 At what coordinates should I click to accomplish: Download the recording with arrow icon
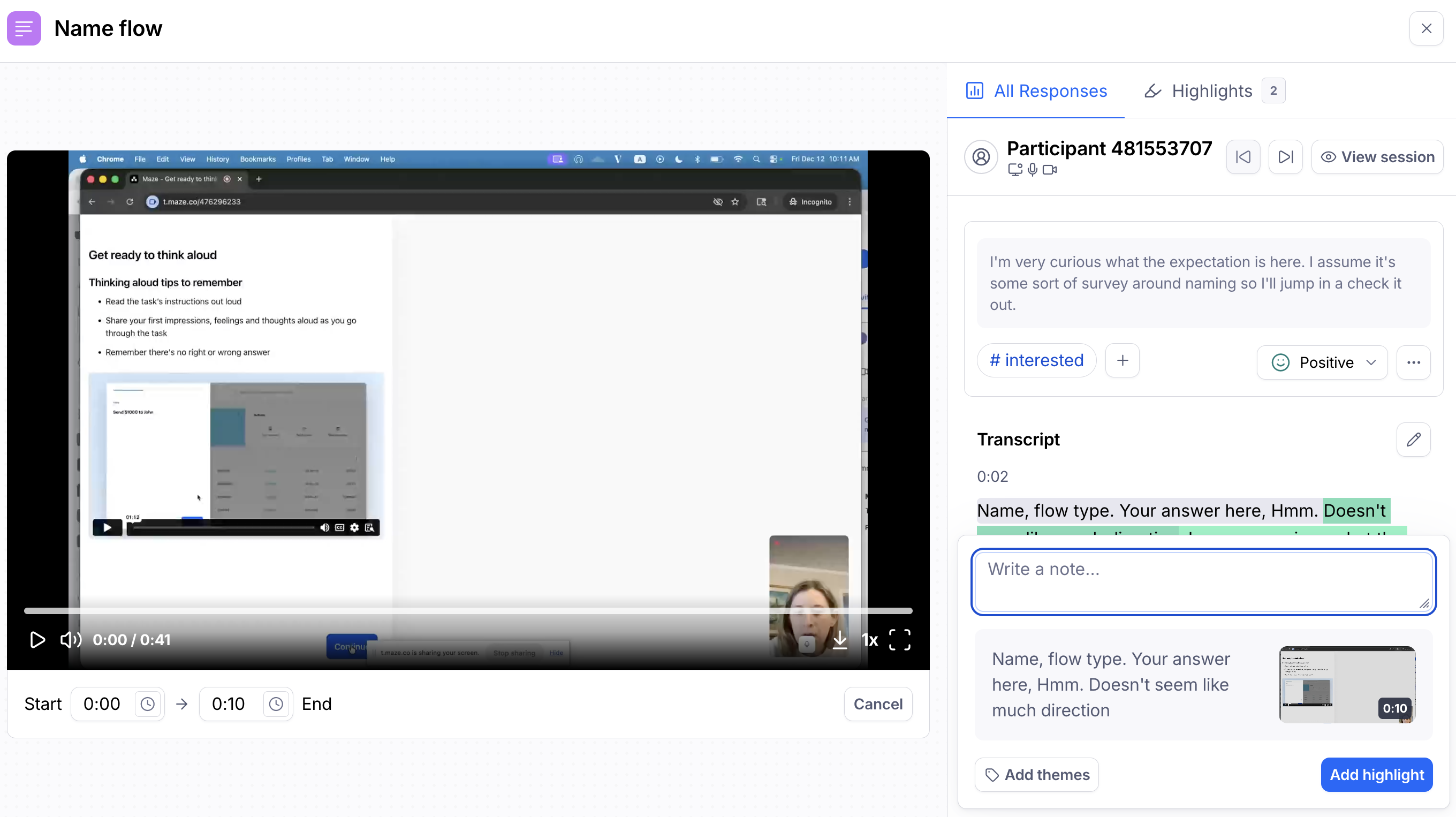point(840,639)
